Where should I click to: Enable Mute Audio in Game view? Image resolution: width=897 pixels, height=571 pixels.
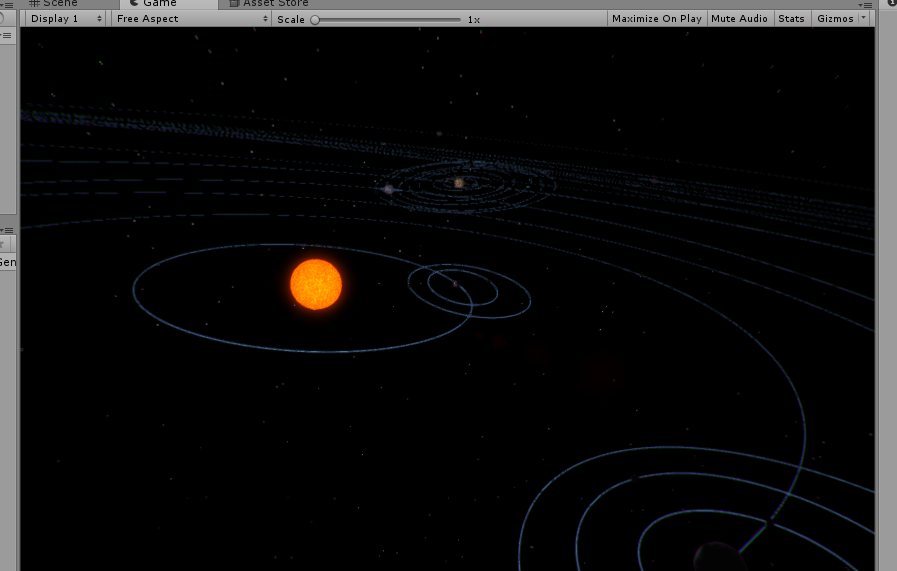coord(739,19)
